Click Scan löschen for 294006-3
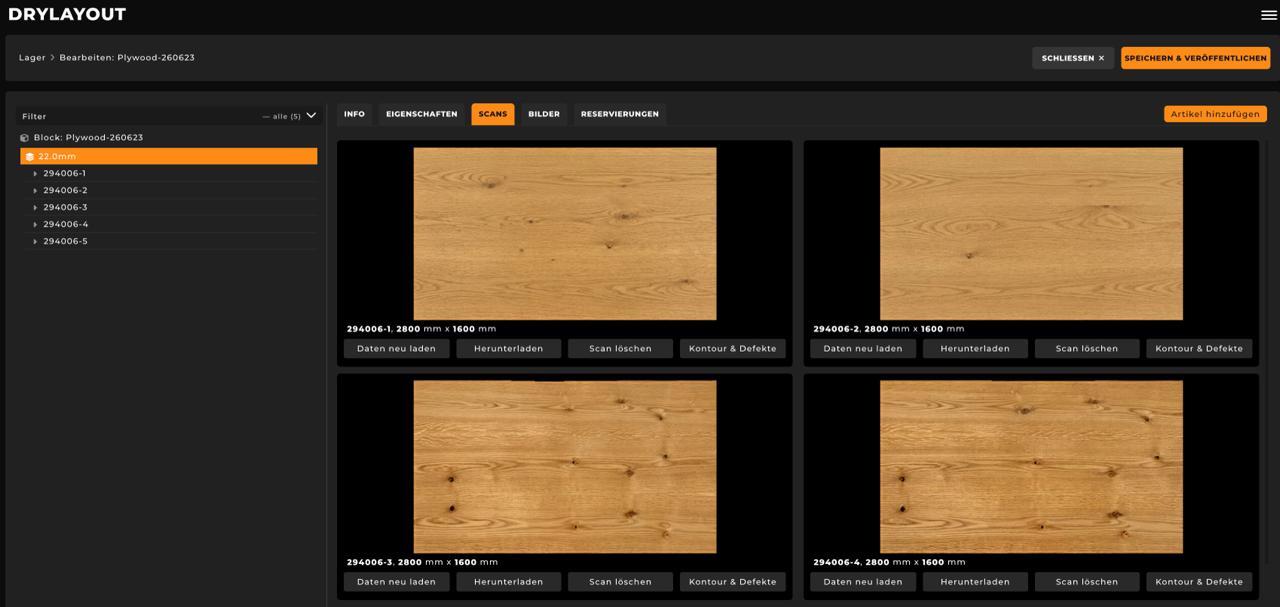This screenshot has width=1280, height=607. (621, 582)
